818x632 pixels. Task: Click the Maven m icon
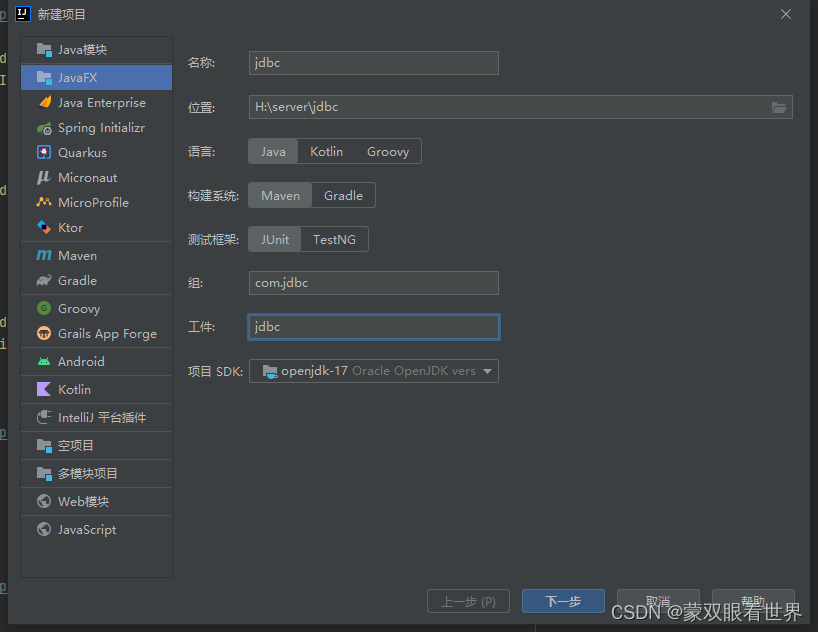[44, 255]
